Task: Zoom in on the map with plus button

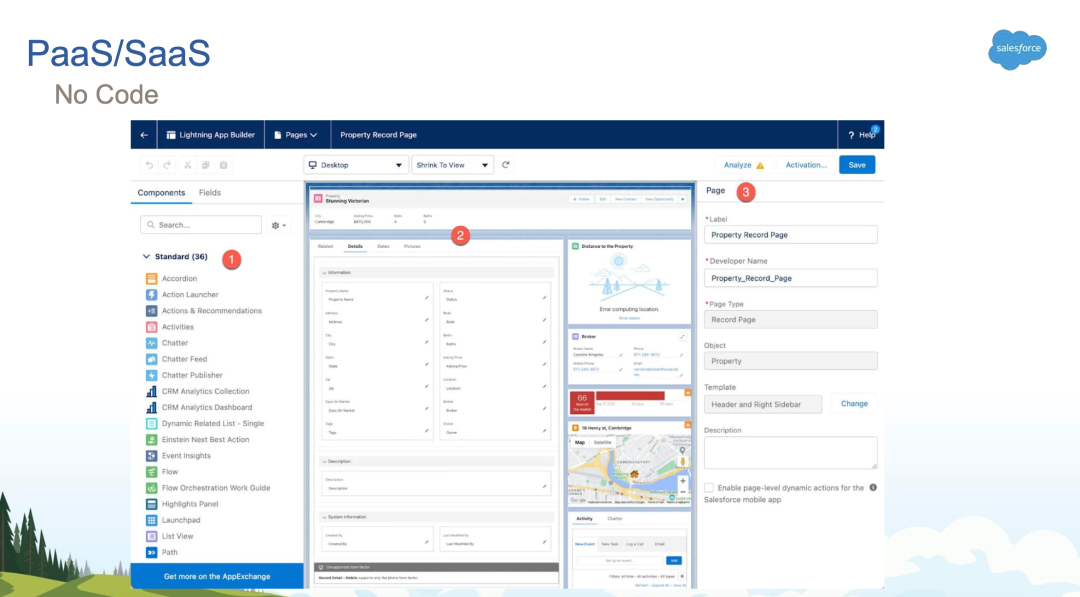Action: pos(683,481)
